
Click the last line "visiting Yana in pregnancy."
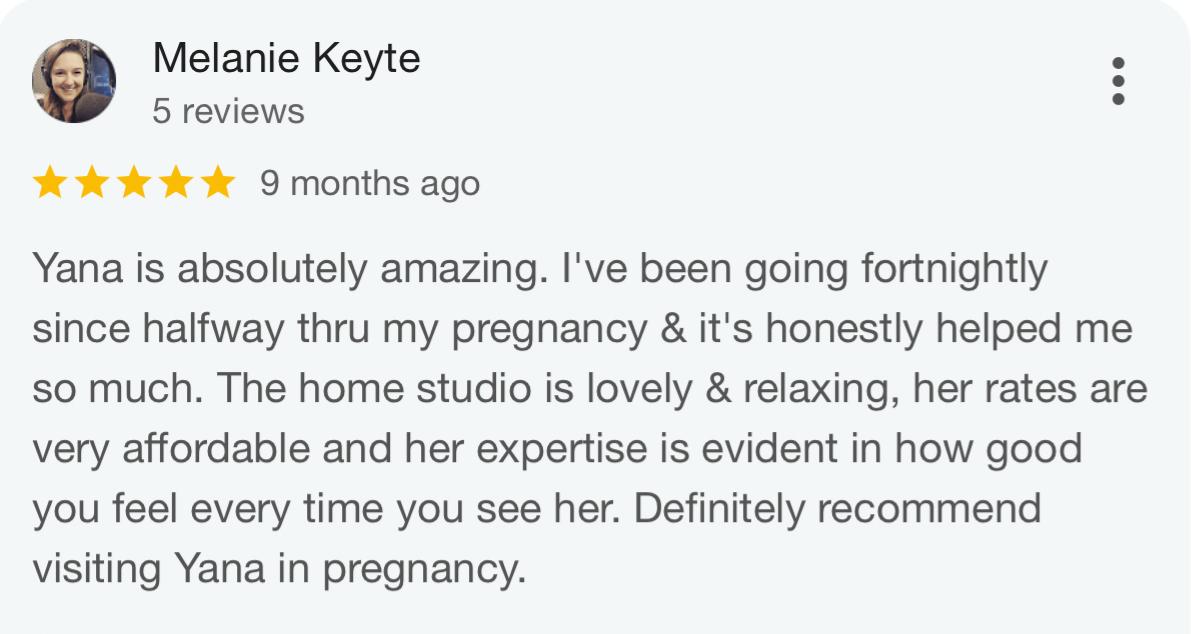click(x=278, y=570)
